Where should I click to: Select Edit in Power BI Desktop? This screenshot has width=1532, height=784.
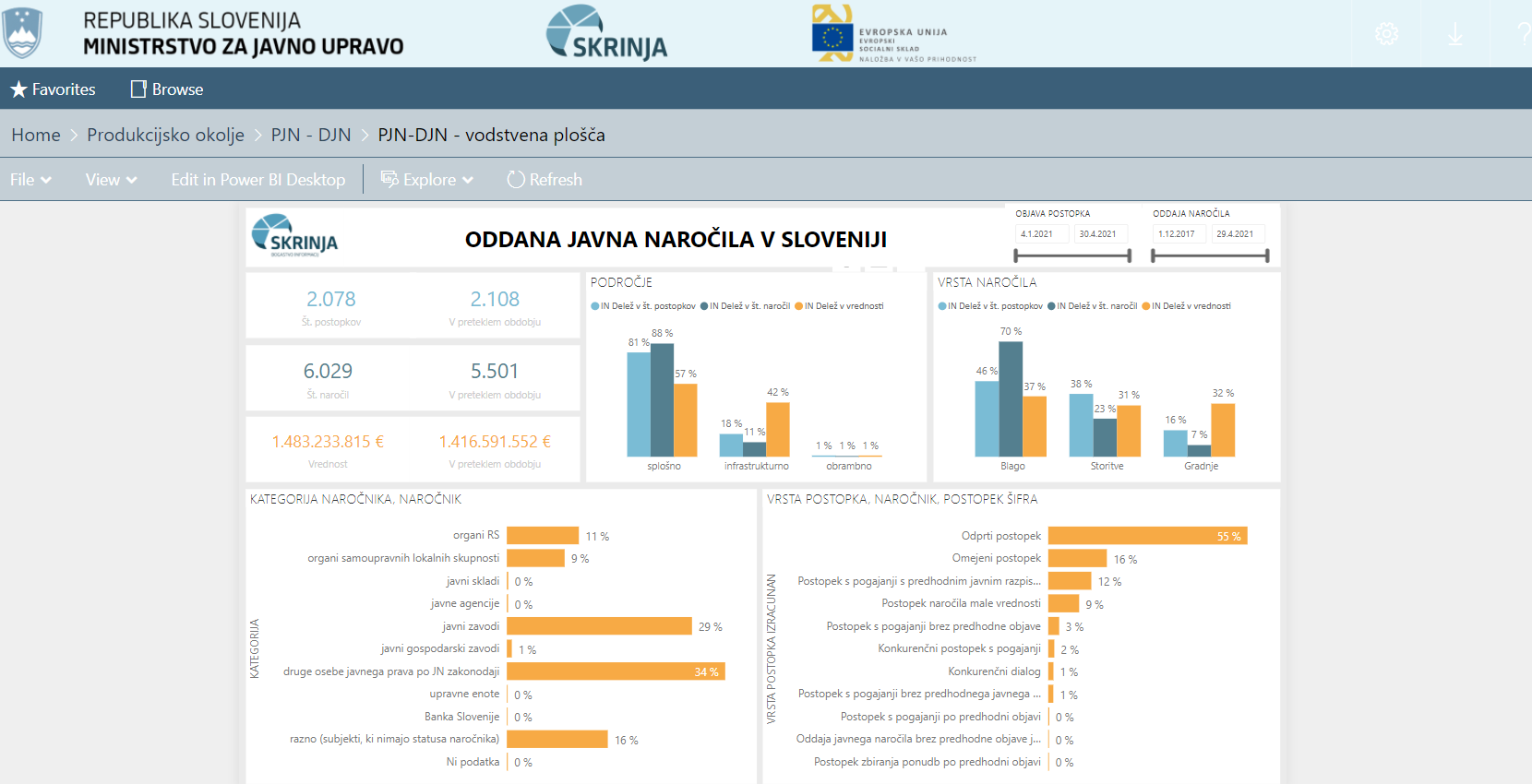coord(257,180)
